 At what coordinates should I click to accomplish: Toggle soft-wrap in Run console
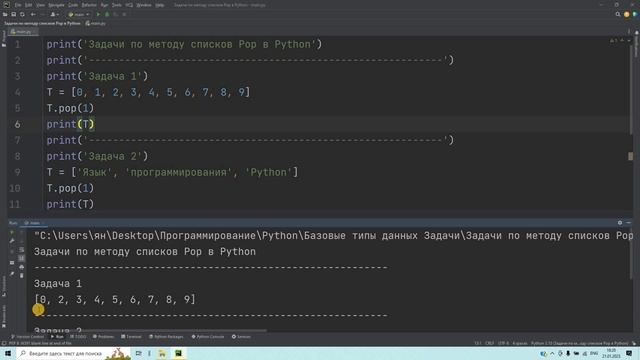(x=22, y=250)
